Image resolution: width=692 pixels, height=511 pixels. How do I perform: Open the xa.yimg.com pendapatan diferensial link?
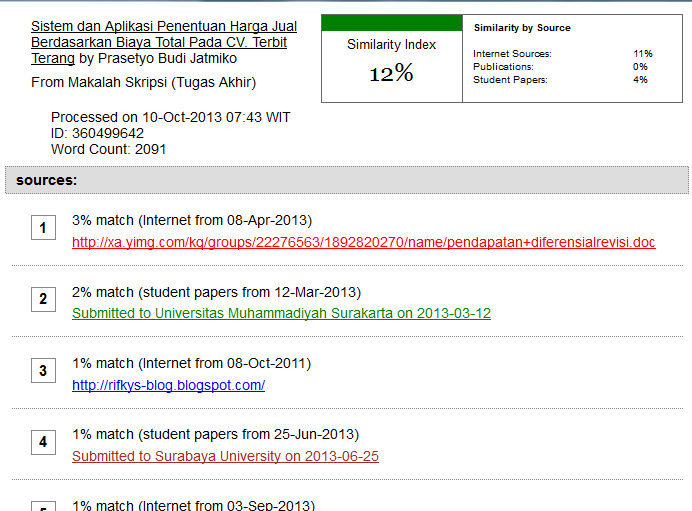click(363, 242)
